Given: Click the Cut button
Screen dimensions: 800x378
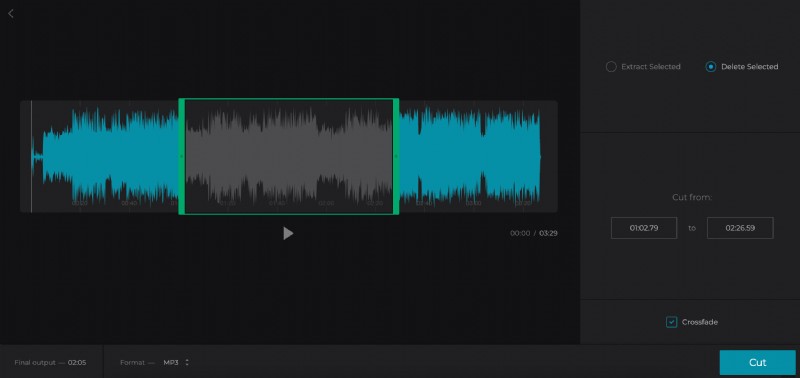Looking at the screenshot, I should [x=757, y=363].
